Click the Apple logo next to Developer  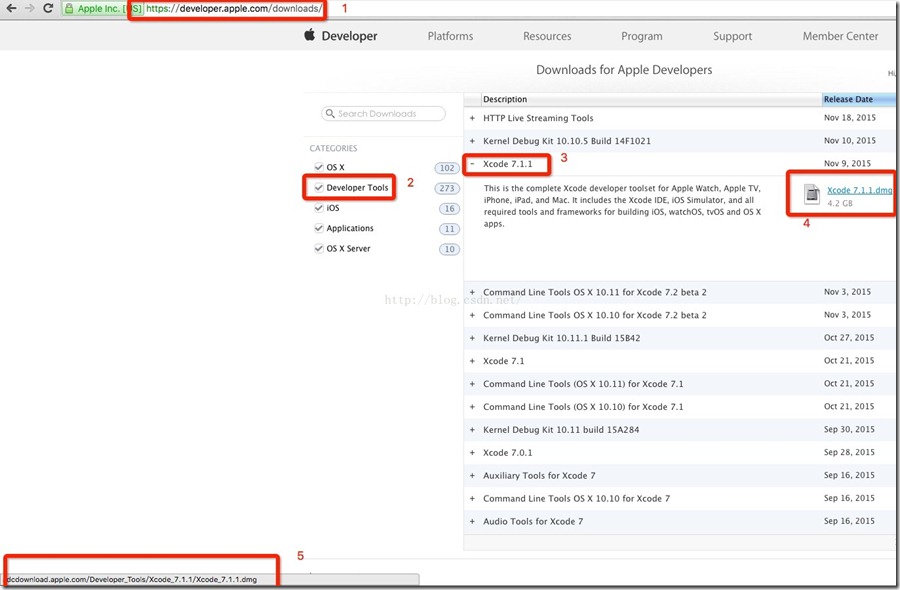309,34
